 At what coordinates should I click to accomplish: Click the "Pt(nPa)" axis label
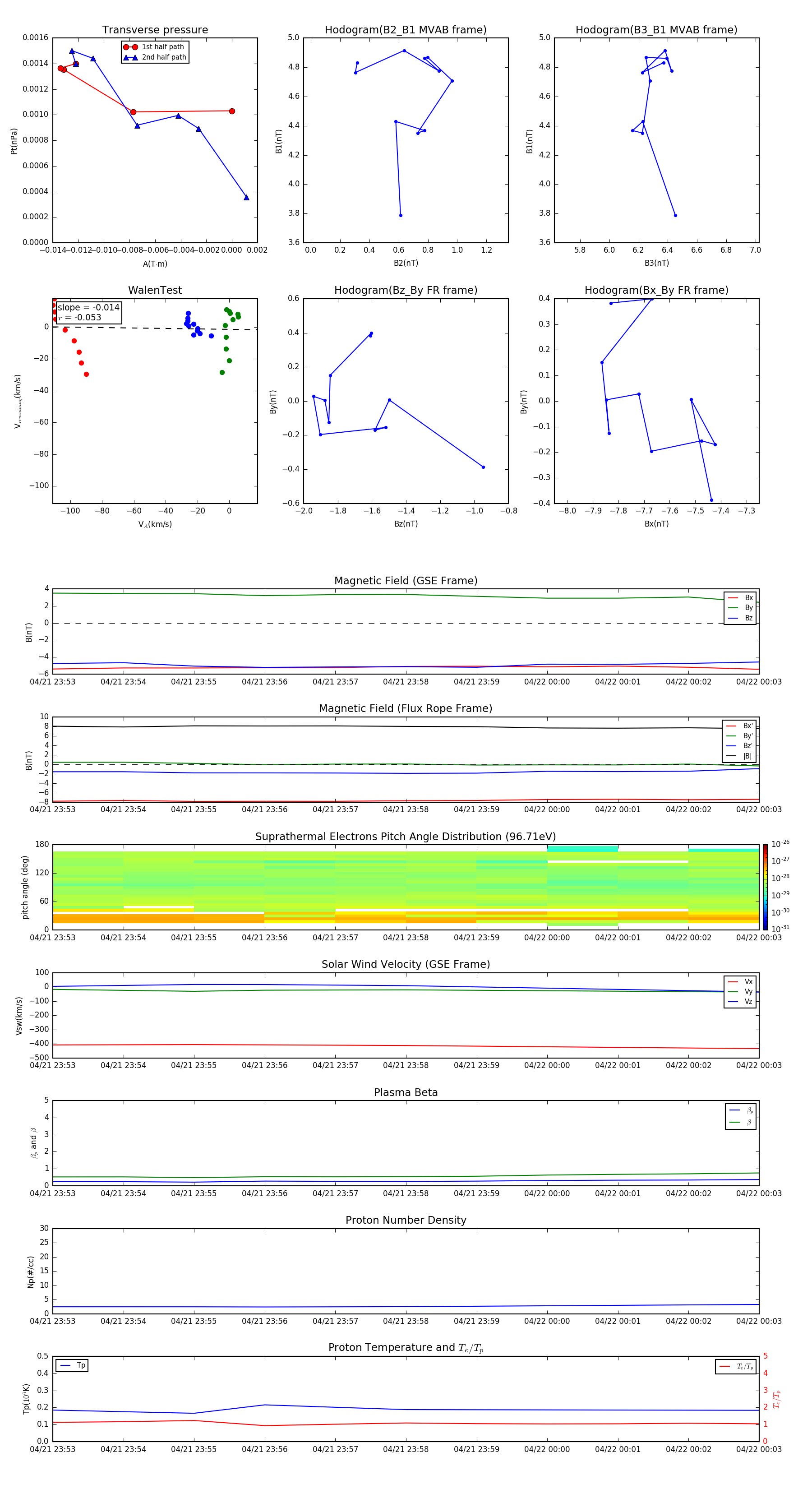(14, 141)
